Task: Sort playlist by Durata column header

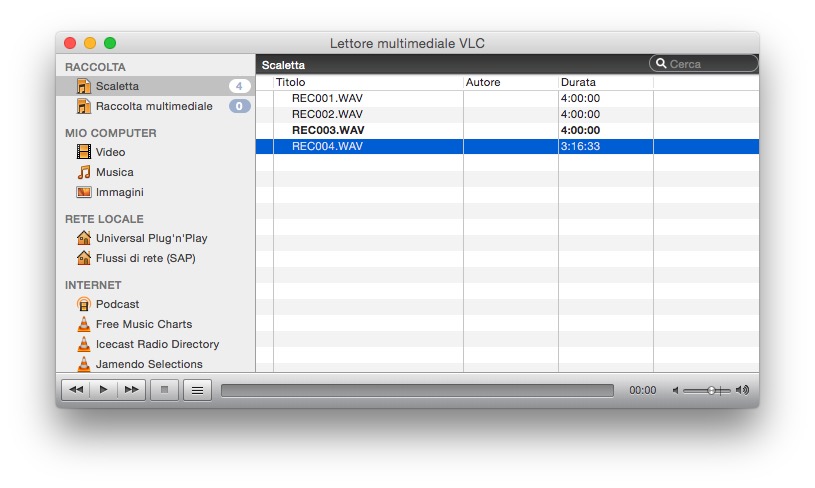Action: (x=606, y=82)
